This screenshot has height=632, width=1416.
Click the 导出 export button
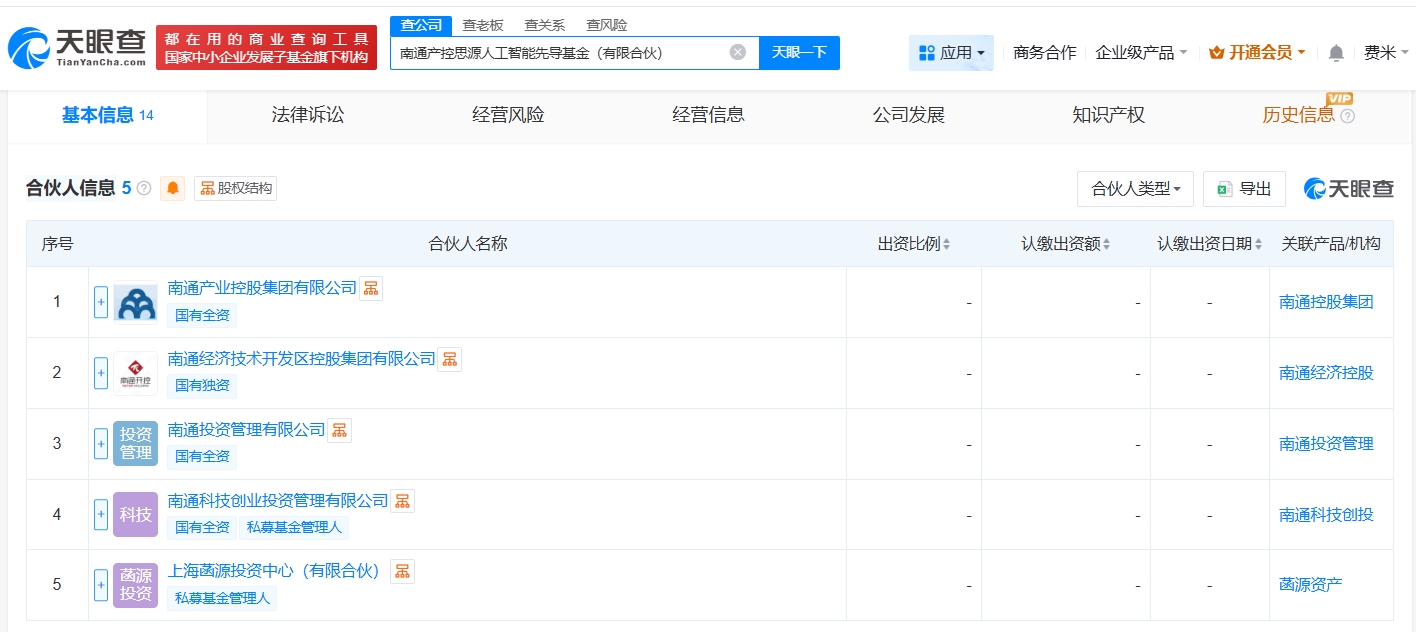click(x=1244, y=188)
